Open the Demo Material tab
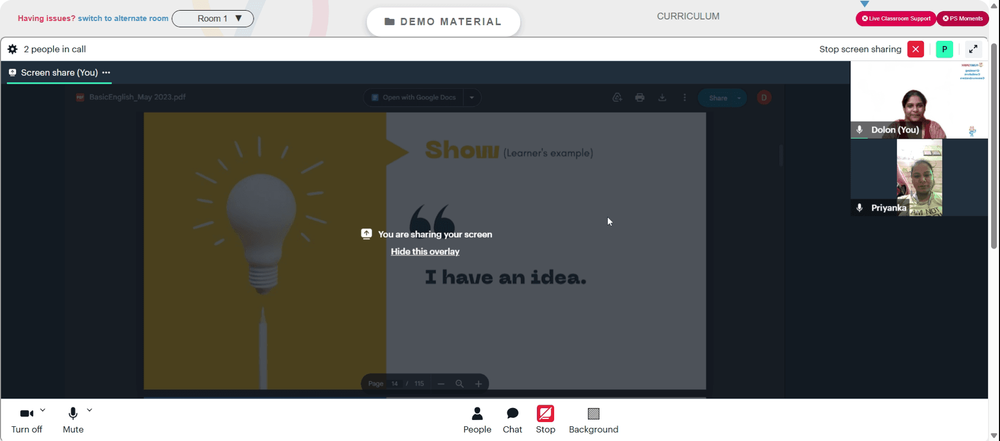Screen dimensions: 1000x441 (443, 22)
